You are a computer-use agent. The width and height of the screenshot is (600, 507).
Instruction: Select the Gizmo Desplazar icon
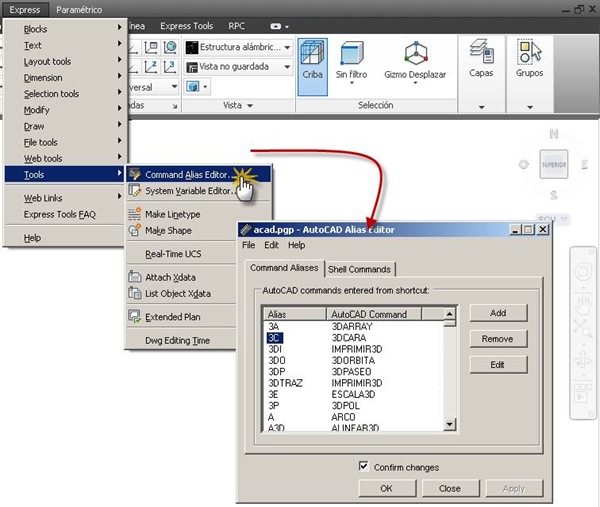tap(416, 54)
